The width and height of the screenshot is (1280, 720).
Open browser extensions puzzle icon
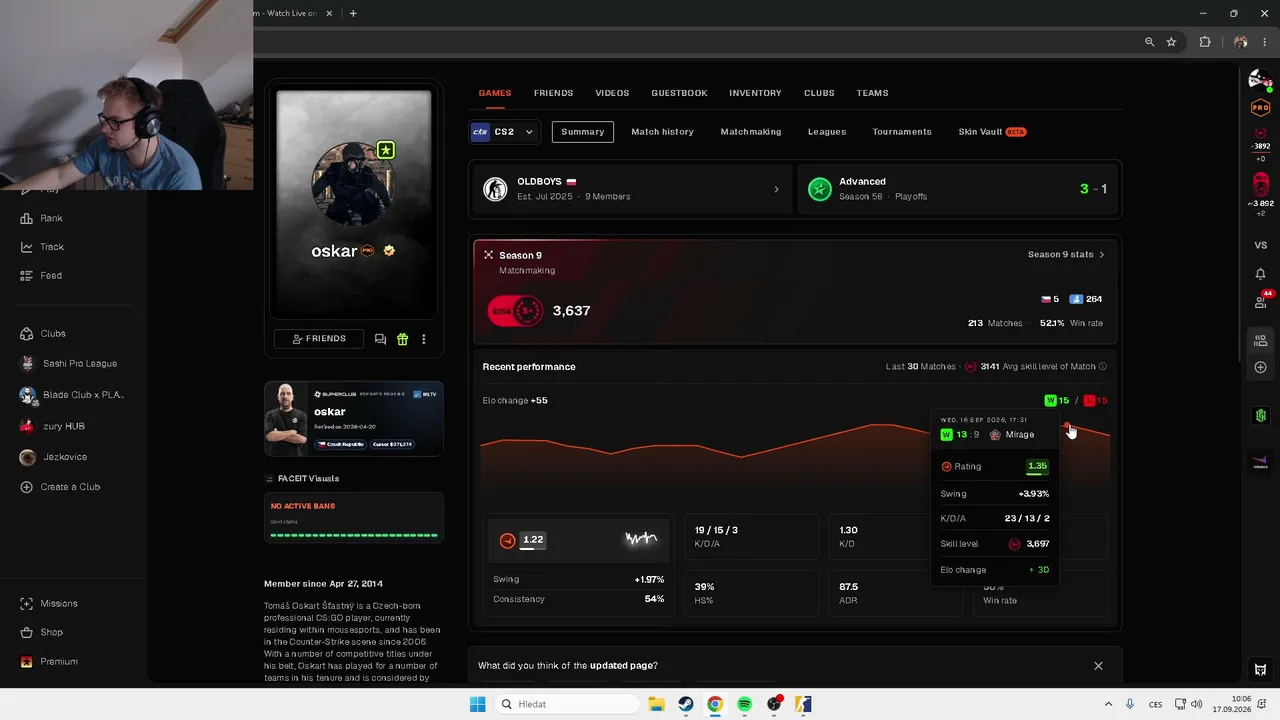[1204, 42]
